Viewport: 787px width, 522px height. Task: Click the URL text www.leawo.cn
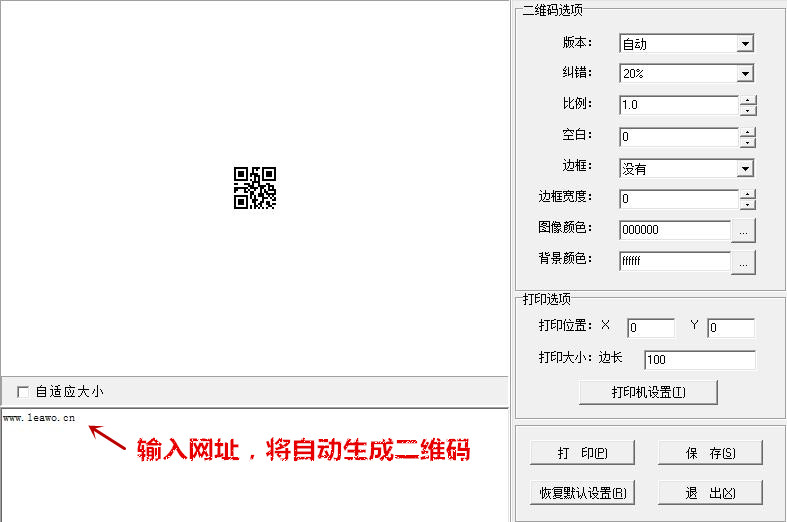pos(39,418)
